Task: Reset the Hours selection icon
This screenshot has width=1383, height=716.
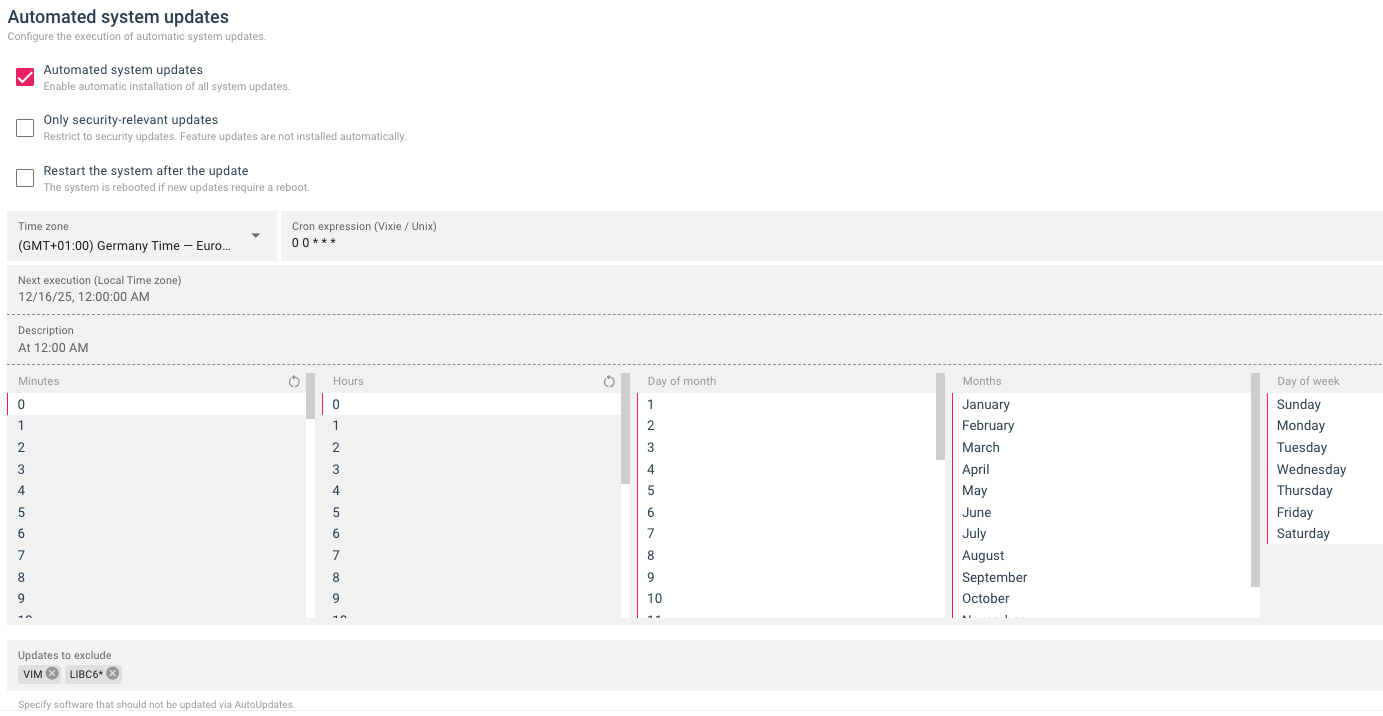Action: tap(609, 382)
